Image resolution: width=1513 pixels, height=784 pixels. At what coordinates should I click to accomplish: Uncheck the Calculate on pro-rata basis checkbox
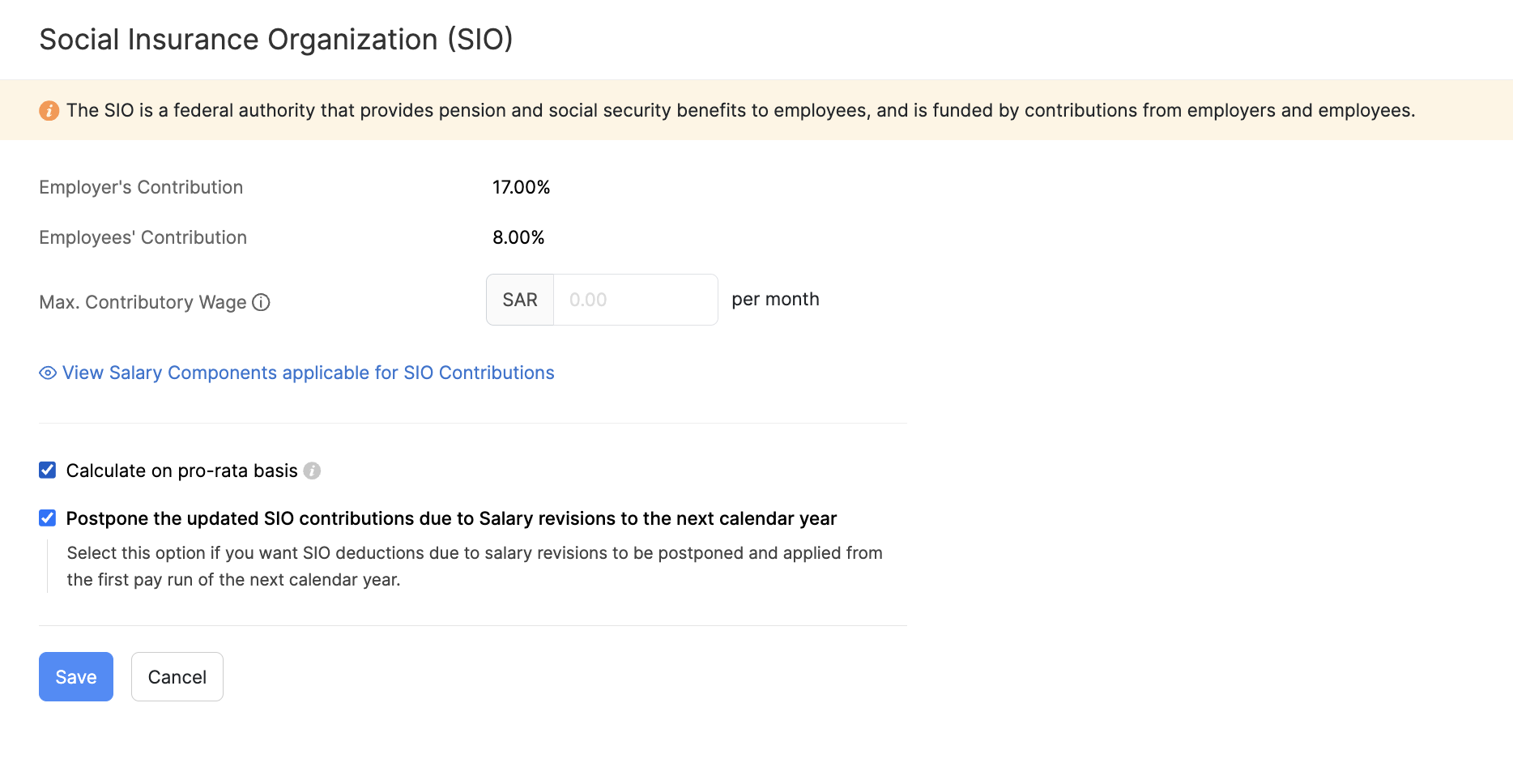(48, 471)
